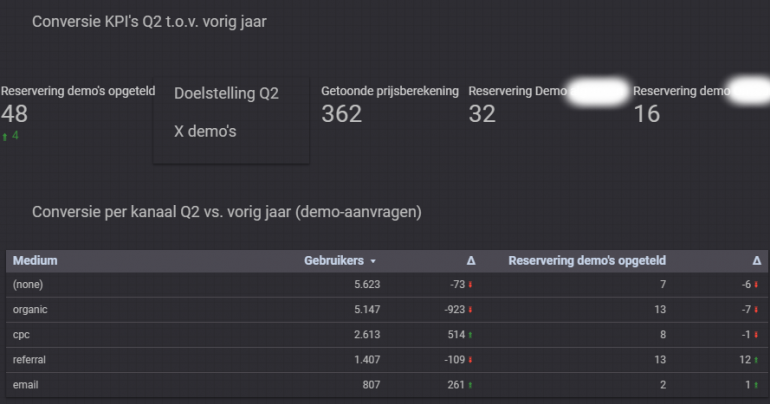
Task: Click the Gebruikers delta column header
Action: click(x=471, y=260)
